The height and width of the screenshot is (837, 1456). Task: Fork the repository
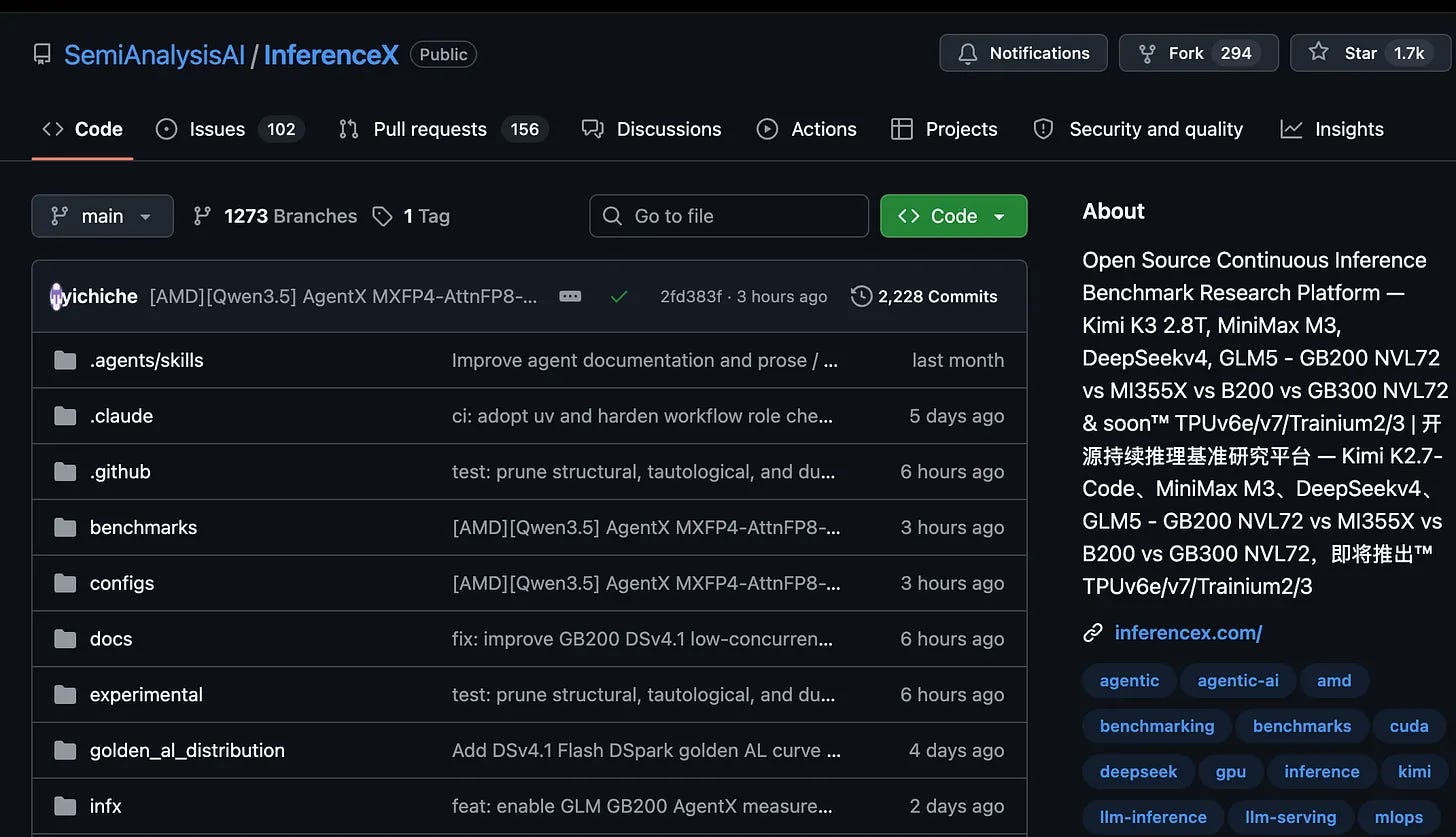tap(1198, 53)
